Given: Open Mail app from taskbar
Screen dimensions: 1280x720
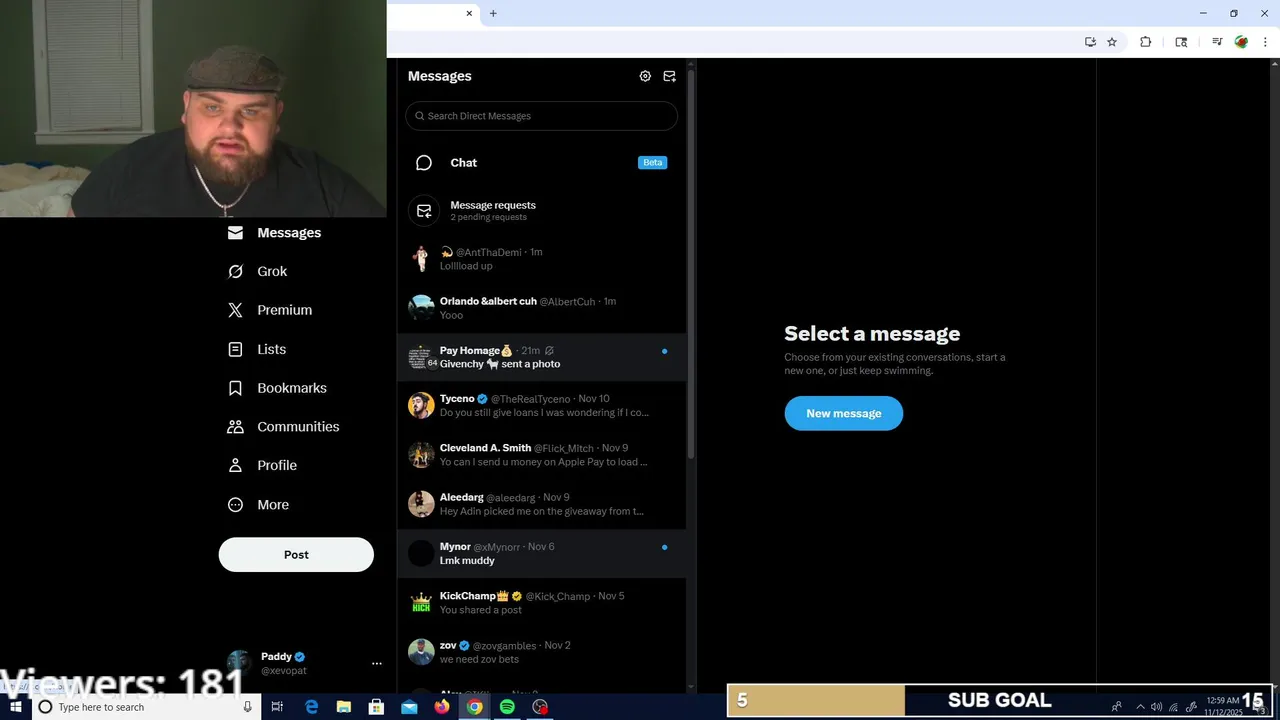Looking at the screenshot, I should coord(409,707).
